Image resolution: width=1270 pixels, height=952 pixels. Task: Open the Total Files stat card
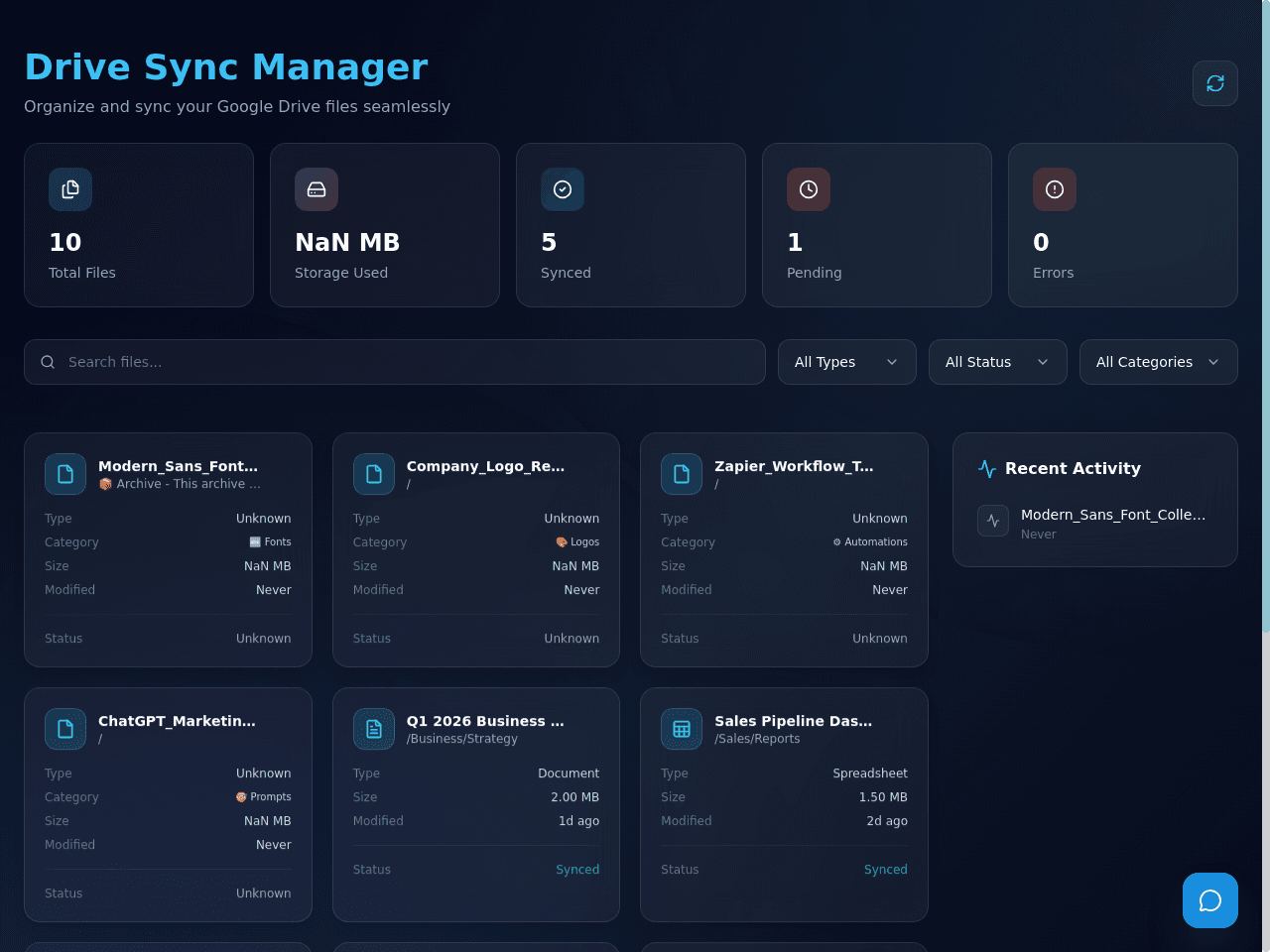pos(139,225)
